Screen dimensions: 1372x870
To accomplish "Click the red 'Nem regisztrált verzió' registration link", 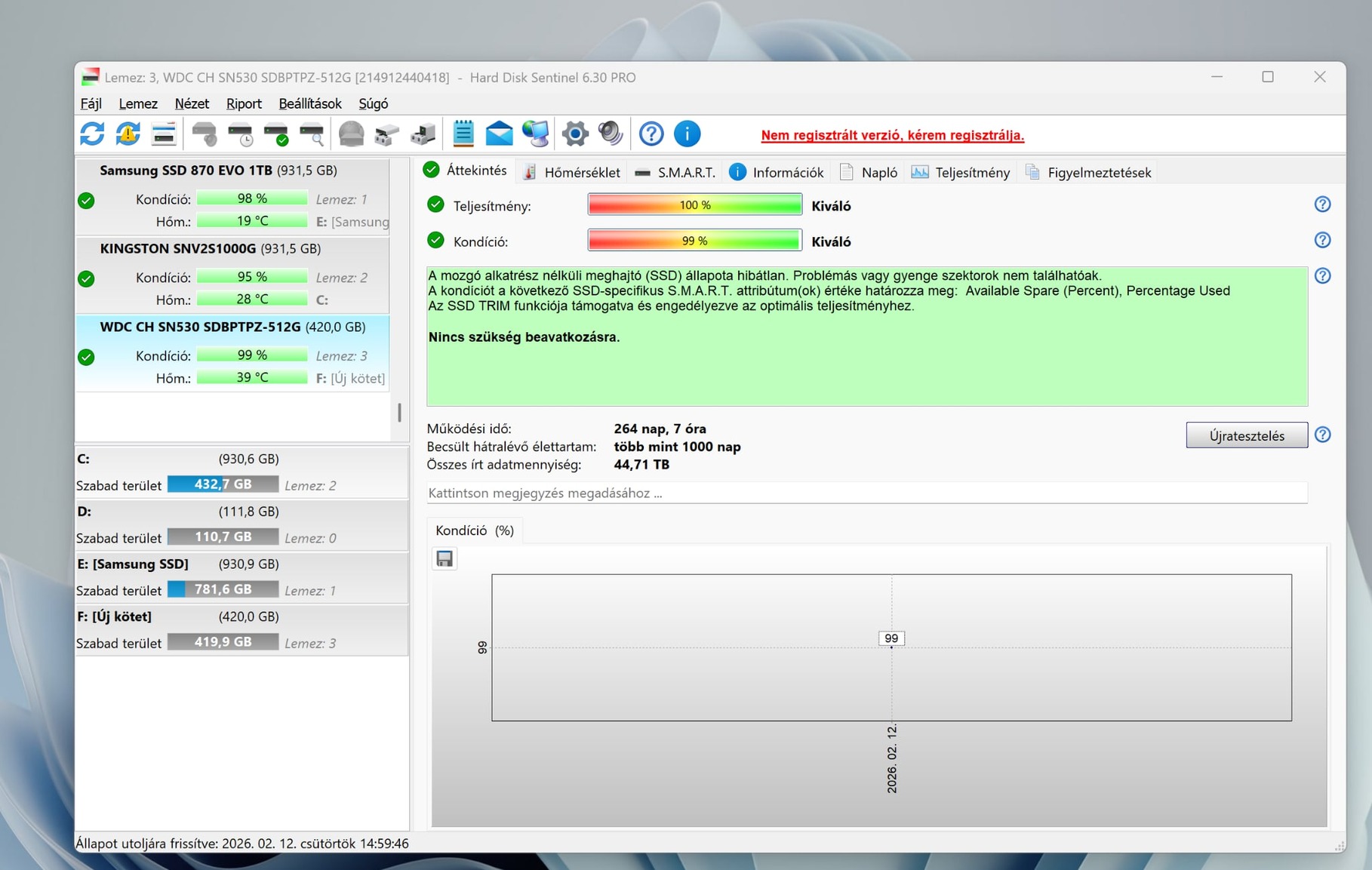I will [x=892, y=135].
